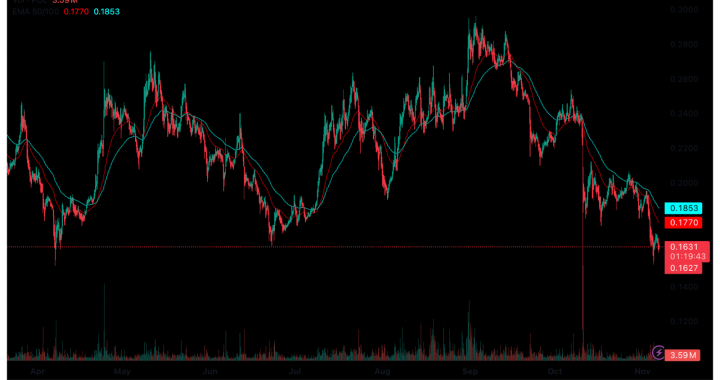Screen dimensions: 720x380
Task: Click the Apr label on time axis
Action: click(x=37, y=371)
